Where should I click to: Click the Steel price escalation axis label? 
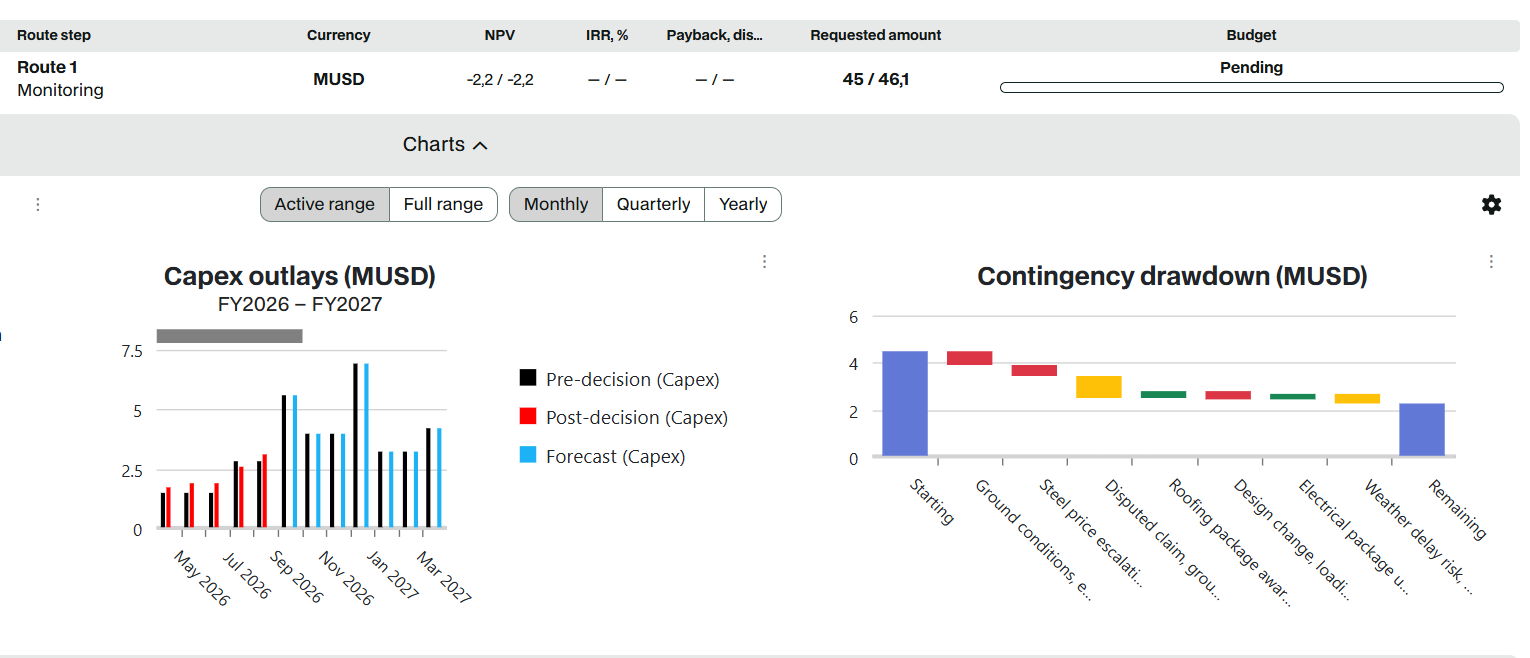tap(1090, 532)
